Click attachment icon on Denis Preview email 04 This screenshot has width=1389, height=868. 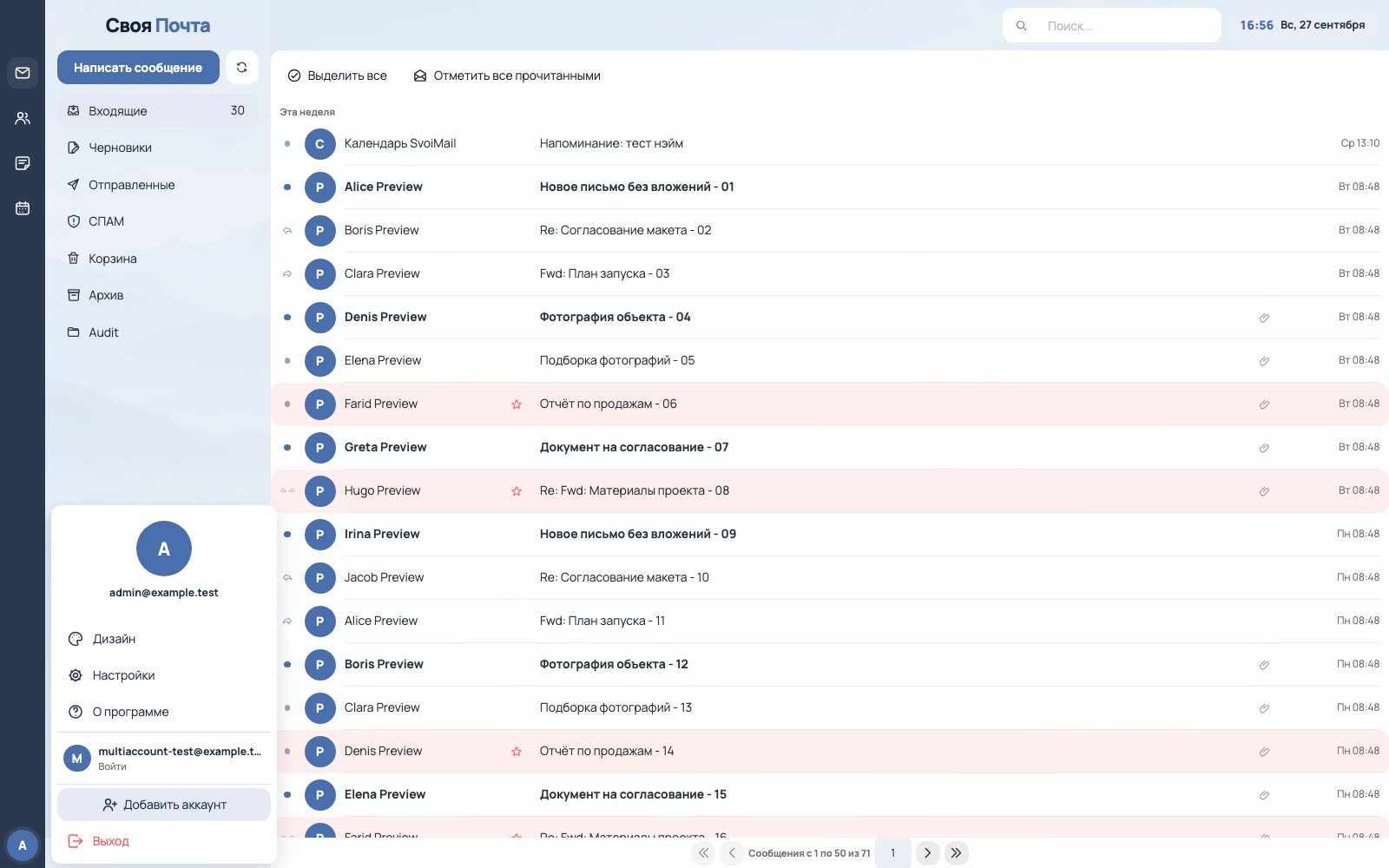1264,318
